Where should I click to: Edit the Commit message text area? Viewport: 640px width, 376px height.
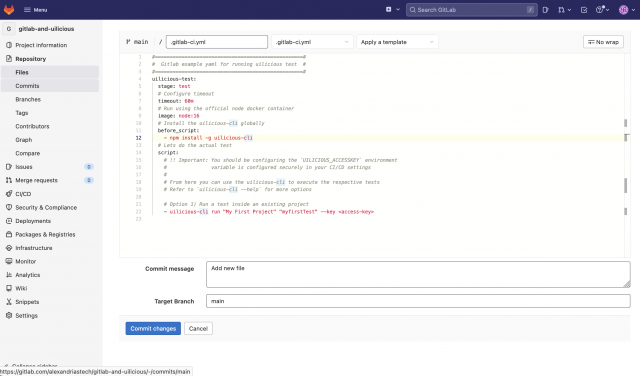(418, 274)
